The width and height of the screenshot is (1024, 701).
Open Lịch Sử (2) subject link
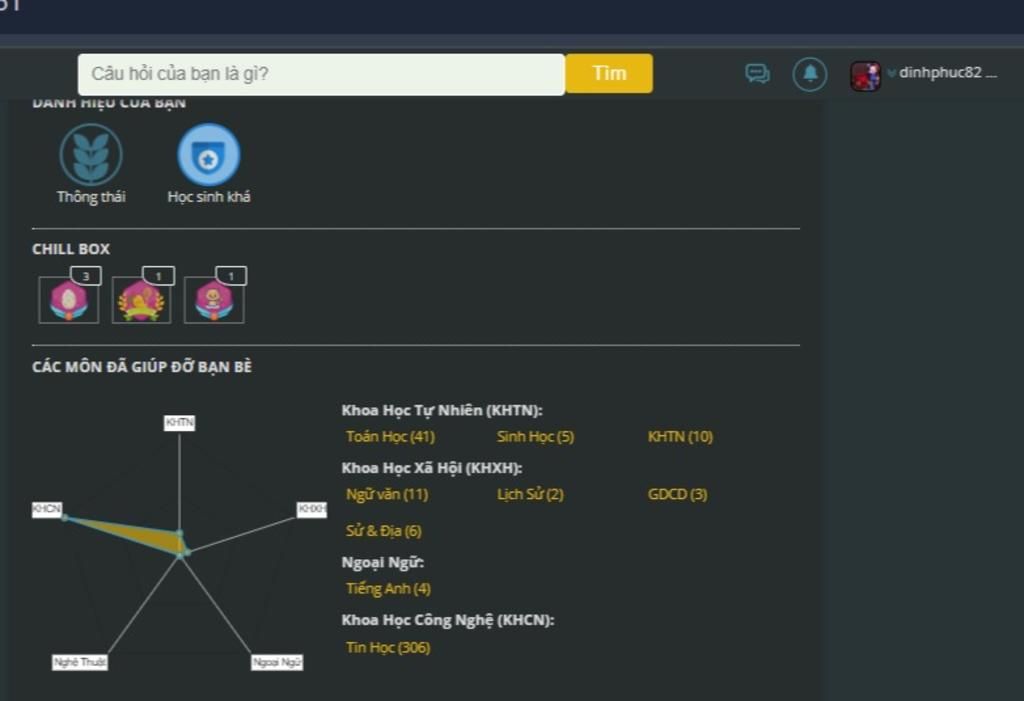coord(530,495)
